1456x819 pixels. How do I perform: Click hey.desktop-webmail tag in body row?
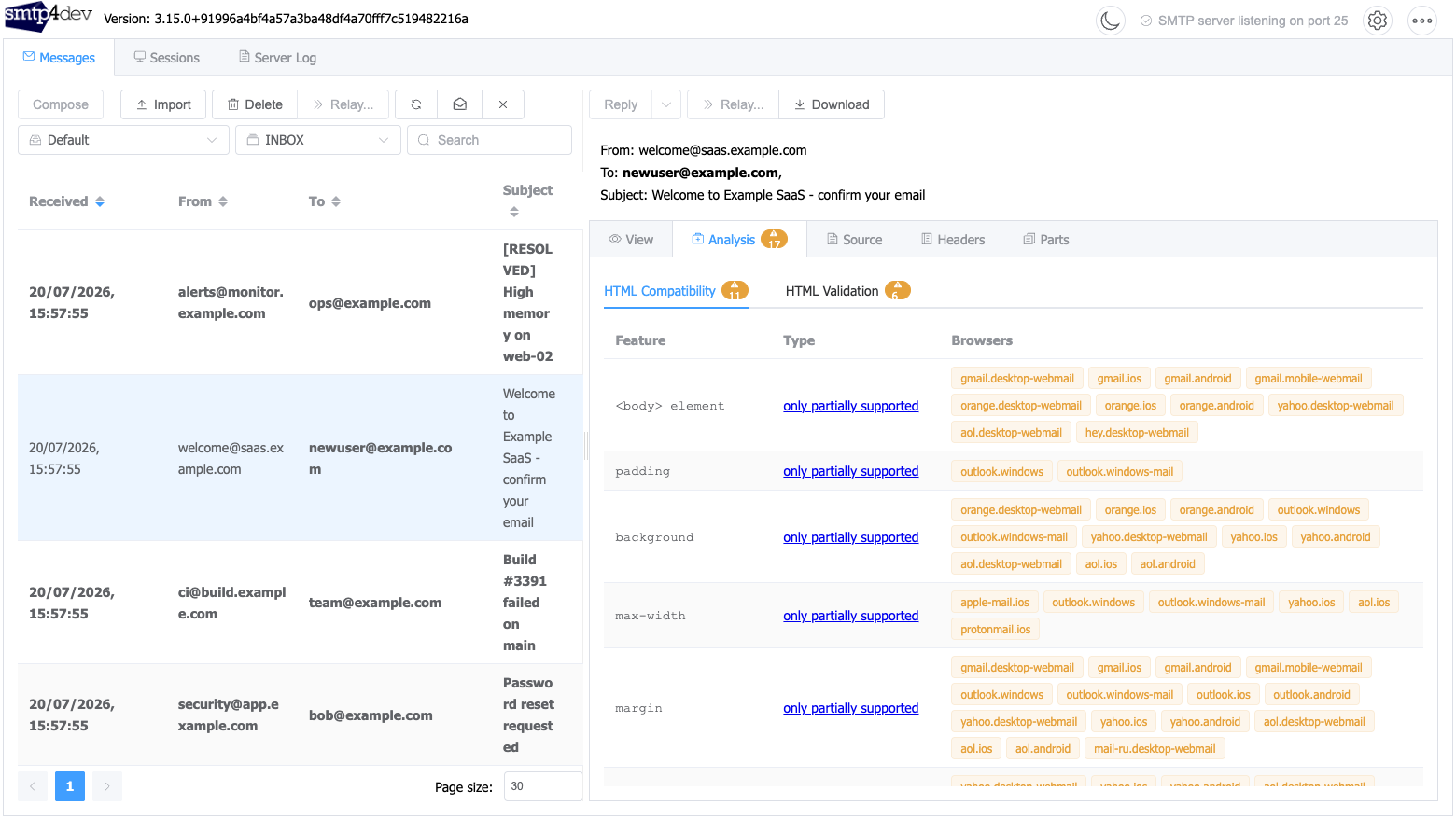(x=1137, y=433)
